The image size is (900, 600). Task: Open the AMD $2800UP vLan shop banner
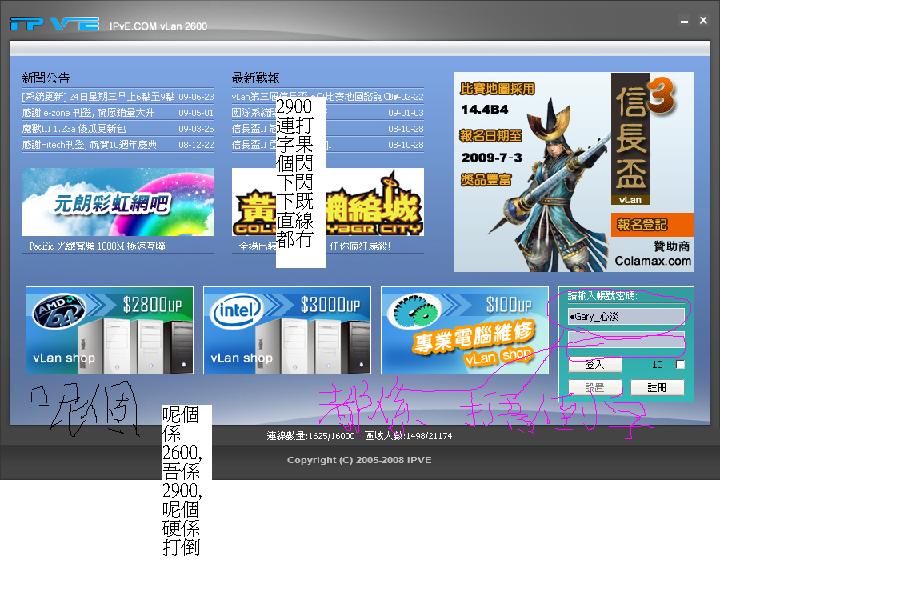pyautogui.click(x=110, y=330)
